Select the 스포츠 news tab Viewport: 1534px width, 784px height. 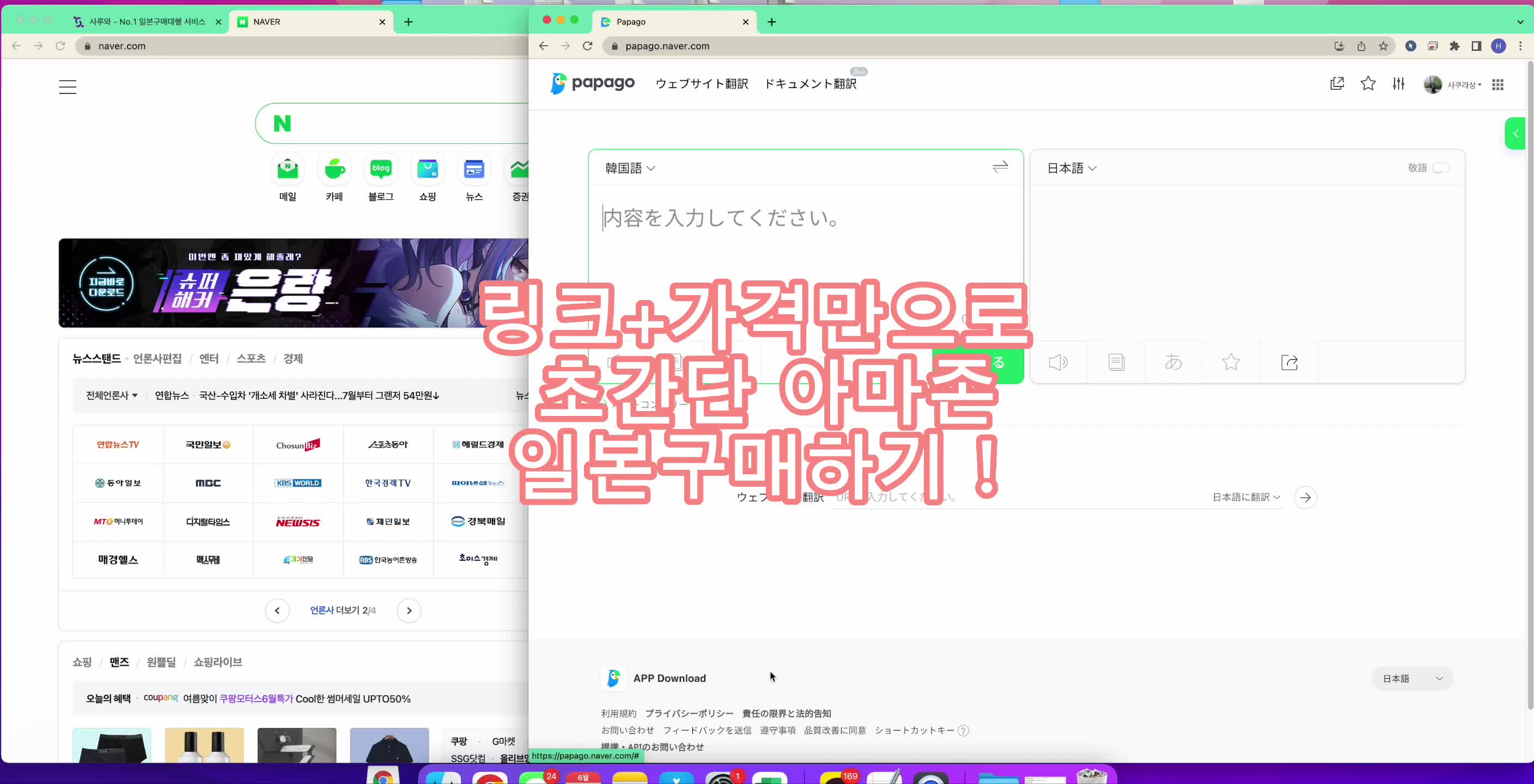(251, 358)
